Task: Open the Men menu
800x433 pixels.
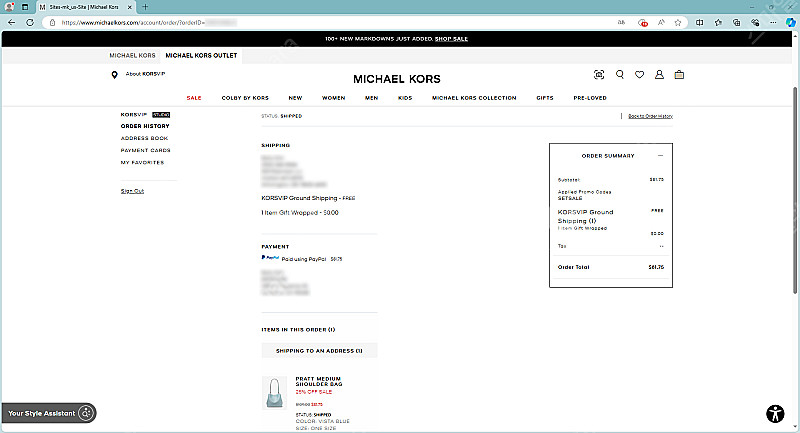Action: point(371,98)
